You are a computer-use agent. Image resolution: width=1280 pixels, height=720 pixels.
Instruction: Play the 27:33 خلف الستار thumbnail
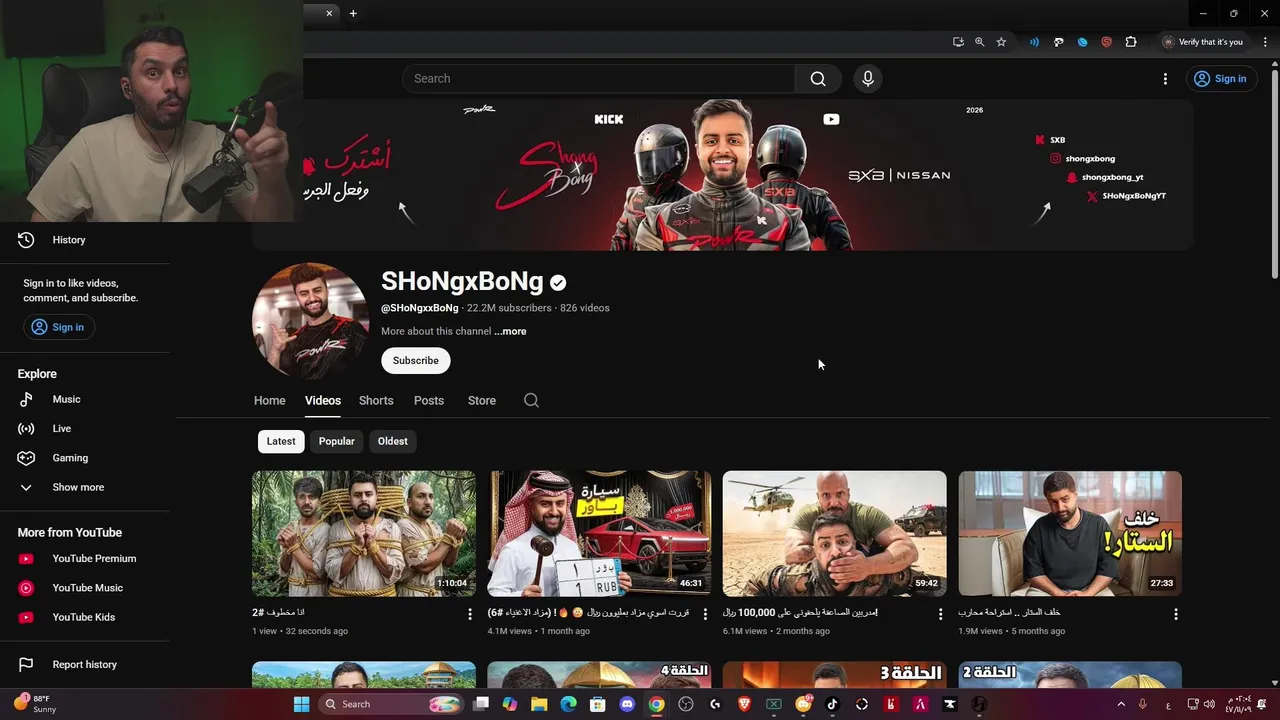1070,534
